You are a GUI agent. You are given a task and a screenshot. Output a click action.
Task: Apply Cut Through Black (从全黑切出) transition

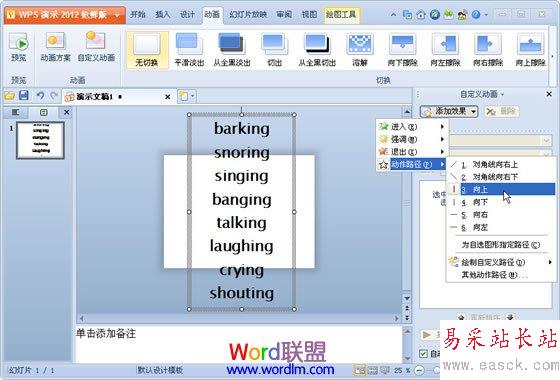[x=317, y=50]
